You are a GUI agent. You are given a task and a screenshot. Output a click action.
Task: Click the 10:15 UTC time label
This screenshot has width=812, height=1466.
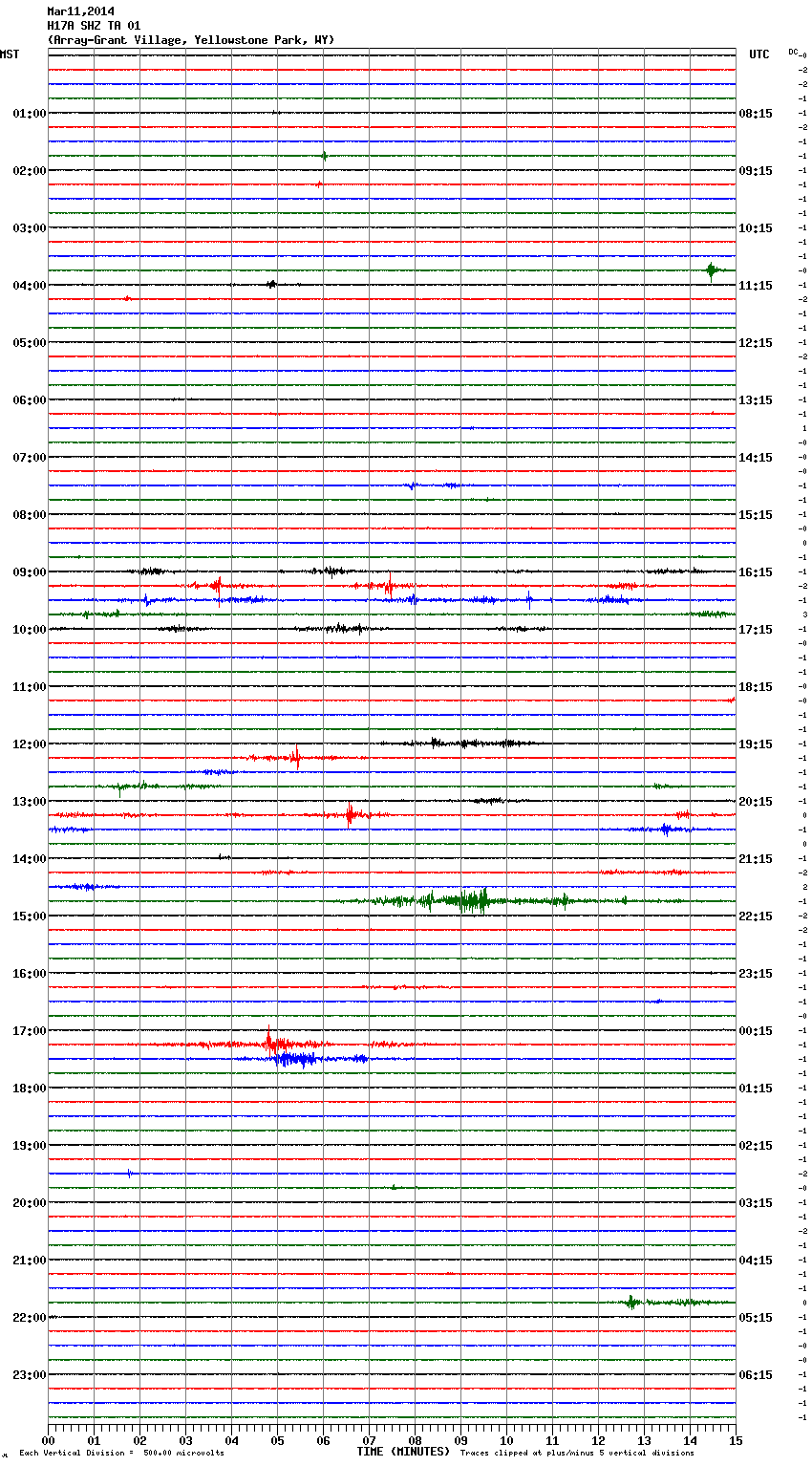pyautogui.click(x=756, y=228)
